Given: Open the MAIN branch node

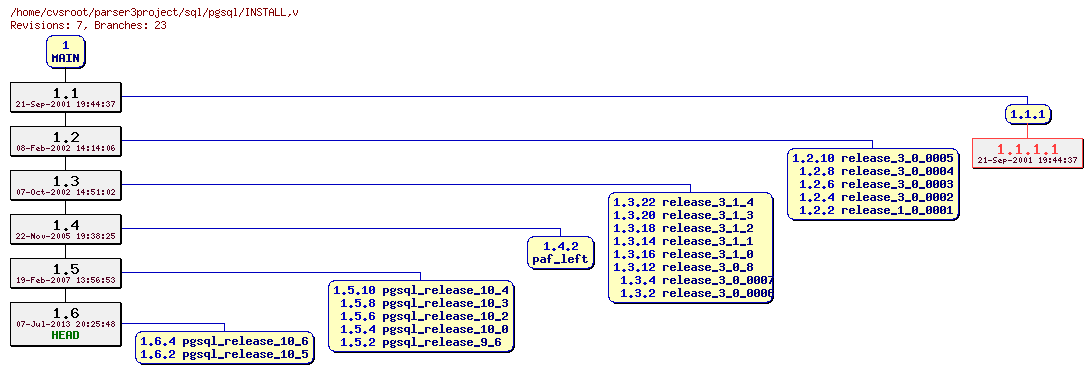Looking at the screenshot, I should point(65,52).
